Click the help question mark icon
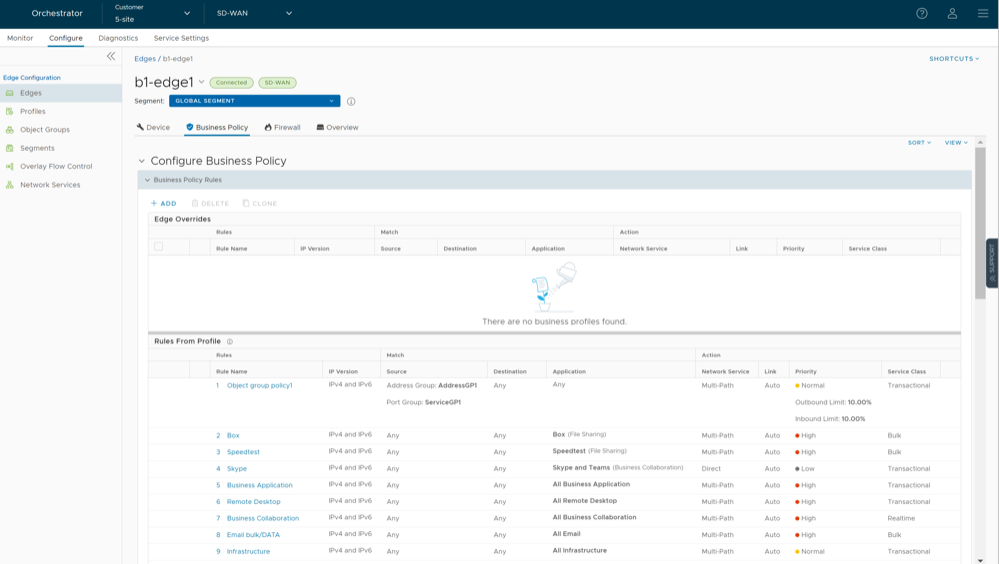This screenshot has width=999, height=564. pyautogui.click(x=921, y=13)
